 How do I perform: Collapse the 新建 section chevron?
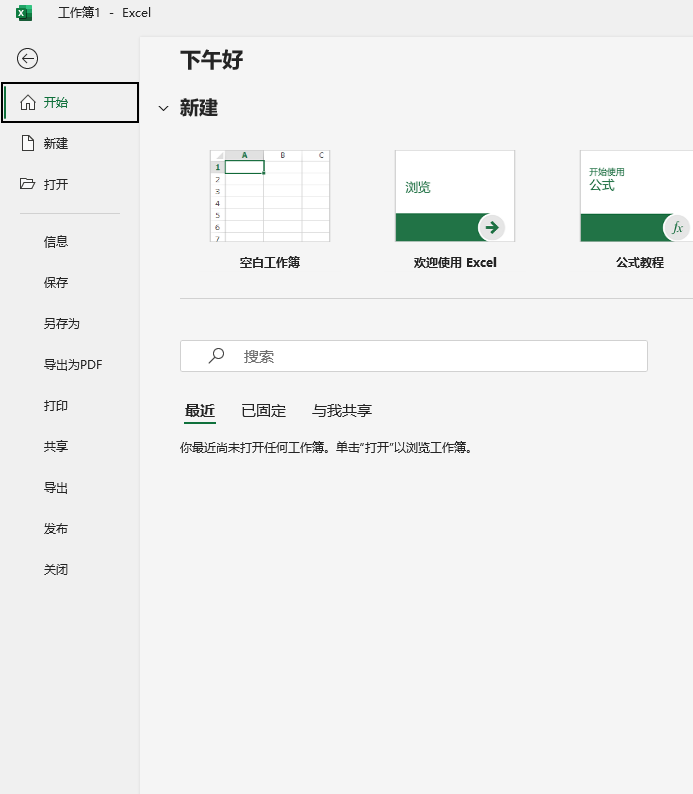coord(163,108)
